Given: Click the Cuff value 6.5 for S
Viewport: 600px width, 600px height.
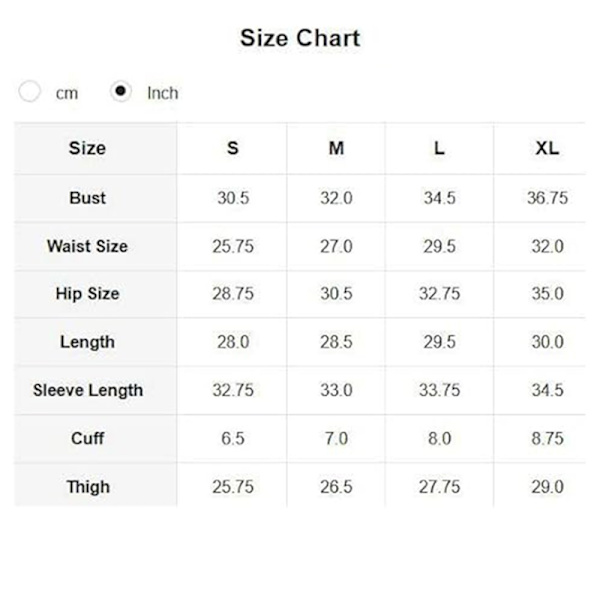Looking at the screenshot, I should coord(232,438).
